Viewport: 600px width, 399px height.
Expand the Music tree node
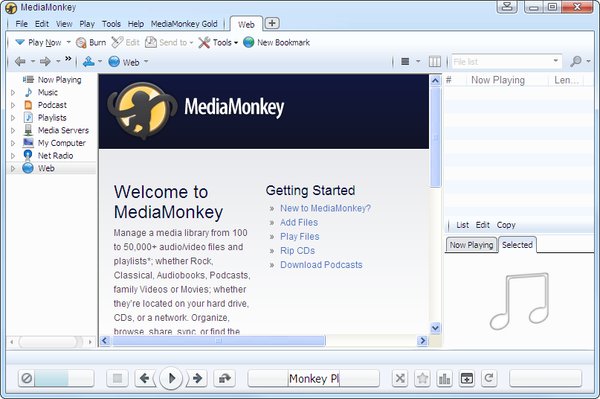click(13, 93)
